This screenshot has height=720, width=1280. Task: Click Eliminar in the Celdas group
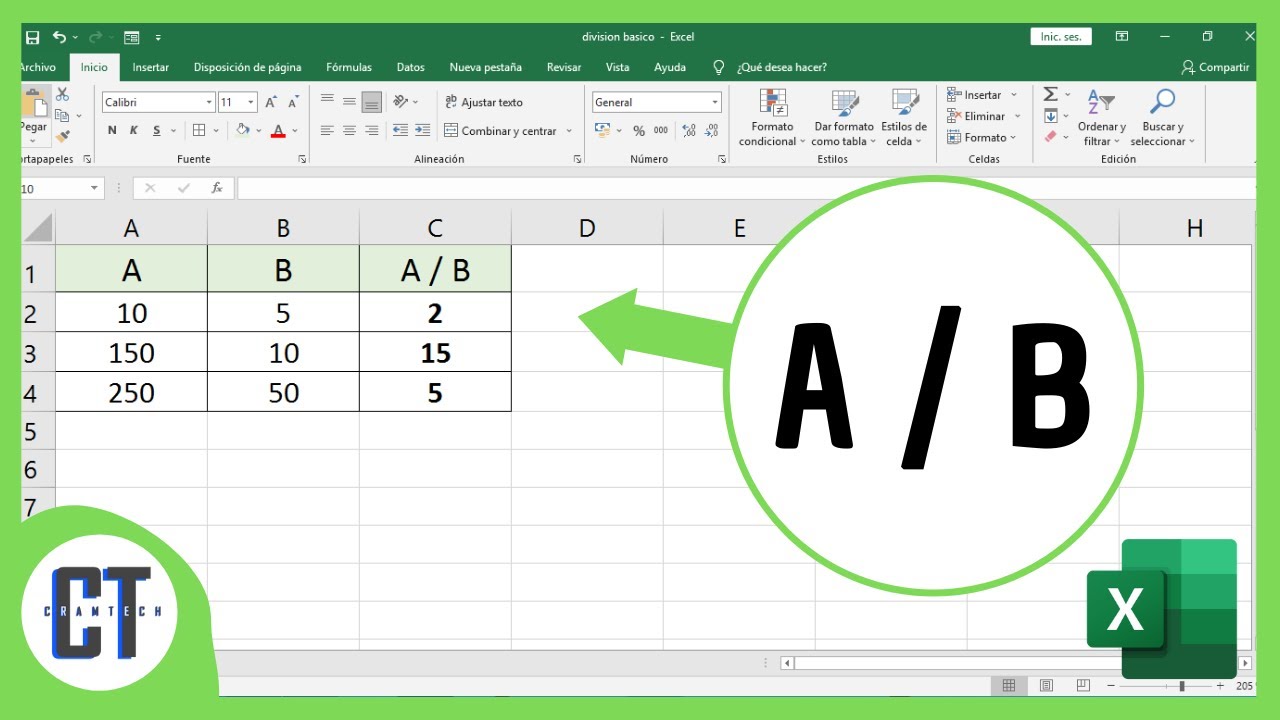[x=983, y=116]
